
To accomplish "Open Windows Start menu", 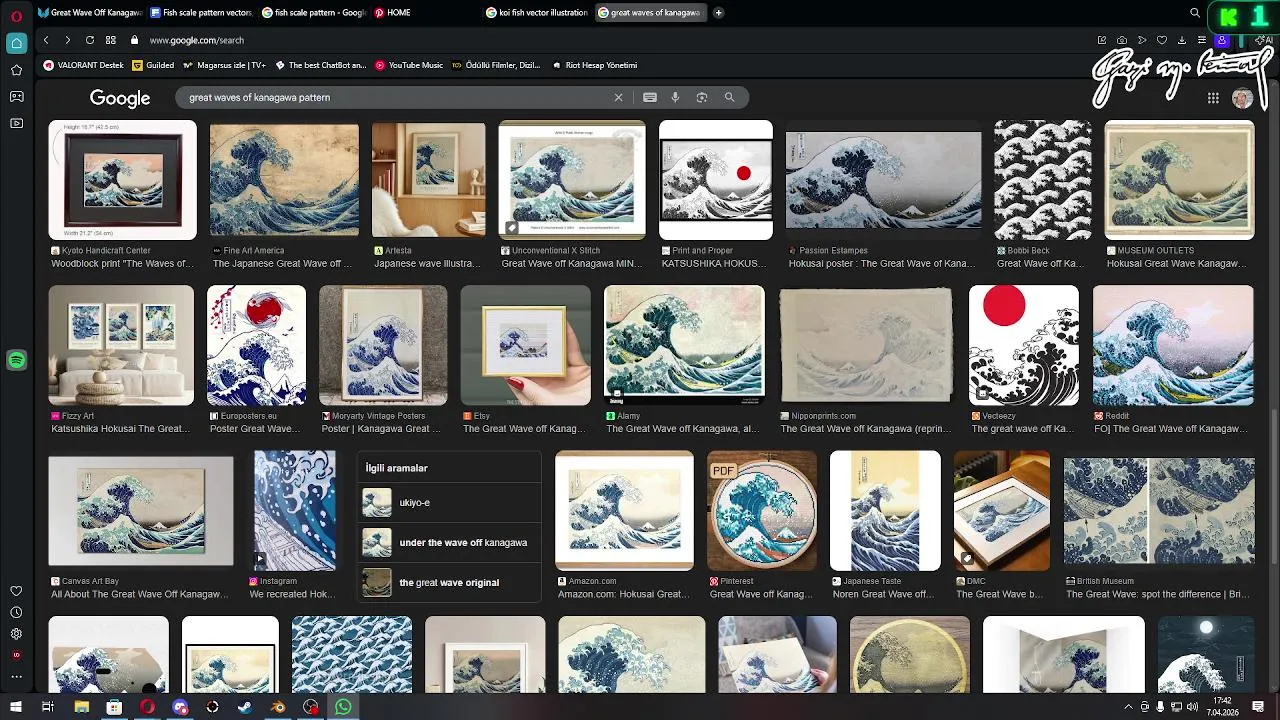I will [14, 707].
